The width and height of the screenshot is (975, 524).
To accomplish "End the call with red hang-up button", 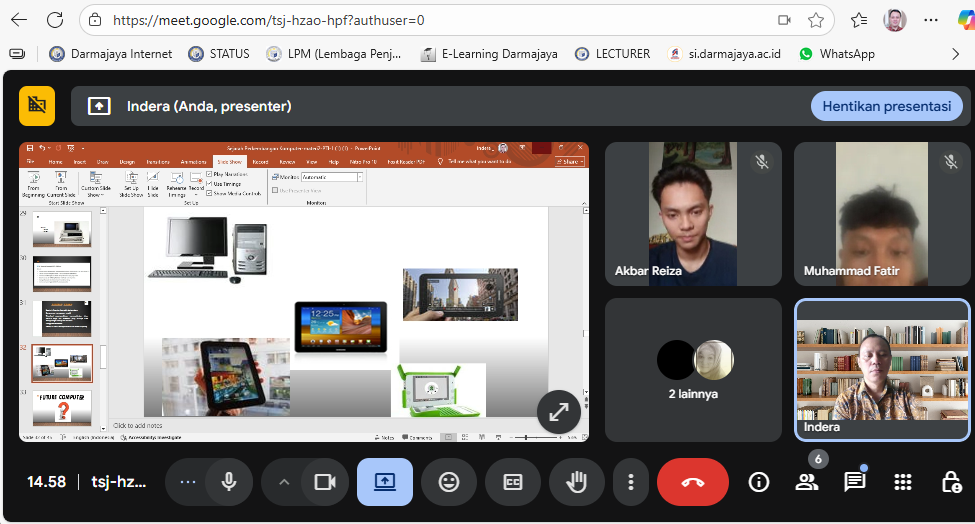I will pos(693,482).
